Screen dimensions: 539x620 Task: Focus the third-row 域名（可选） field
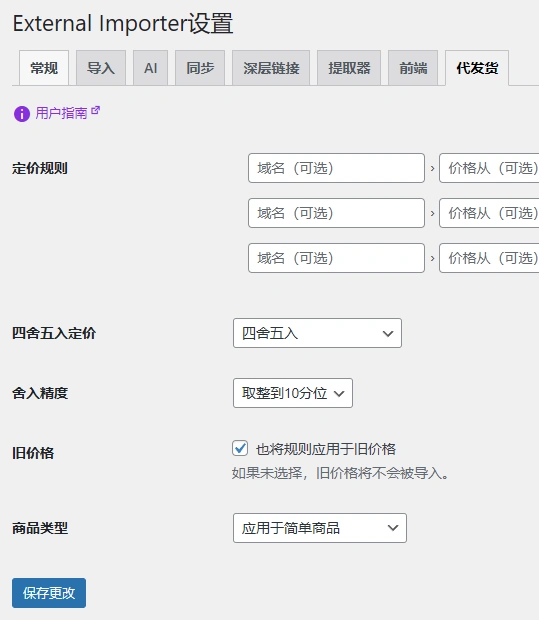coord(337,258)
